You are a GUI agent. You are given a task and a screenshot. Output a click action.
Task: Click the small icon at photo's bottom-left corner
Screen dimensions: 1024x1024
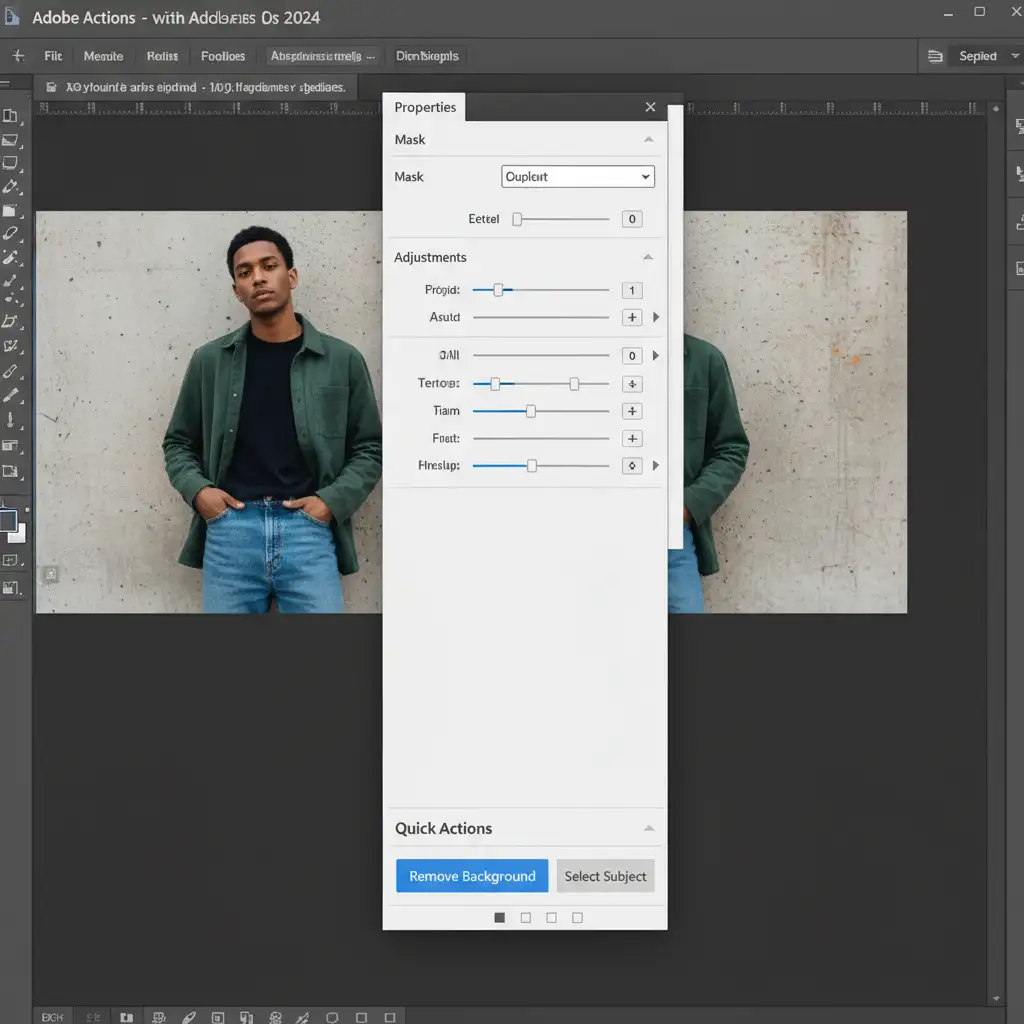click(x=50, y=574)
